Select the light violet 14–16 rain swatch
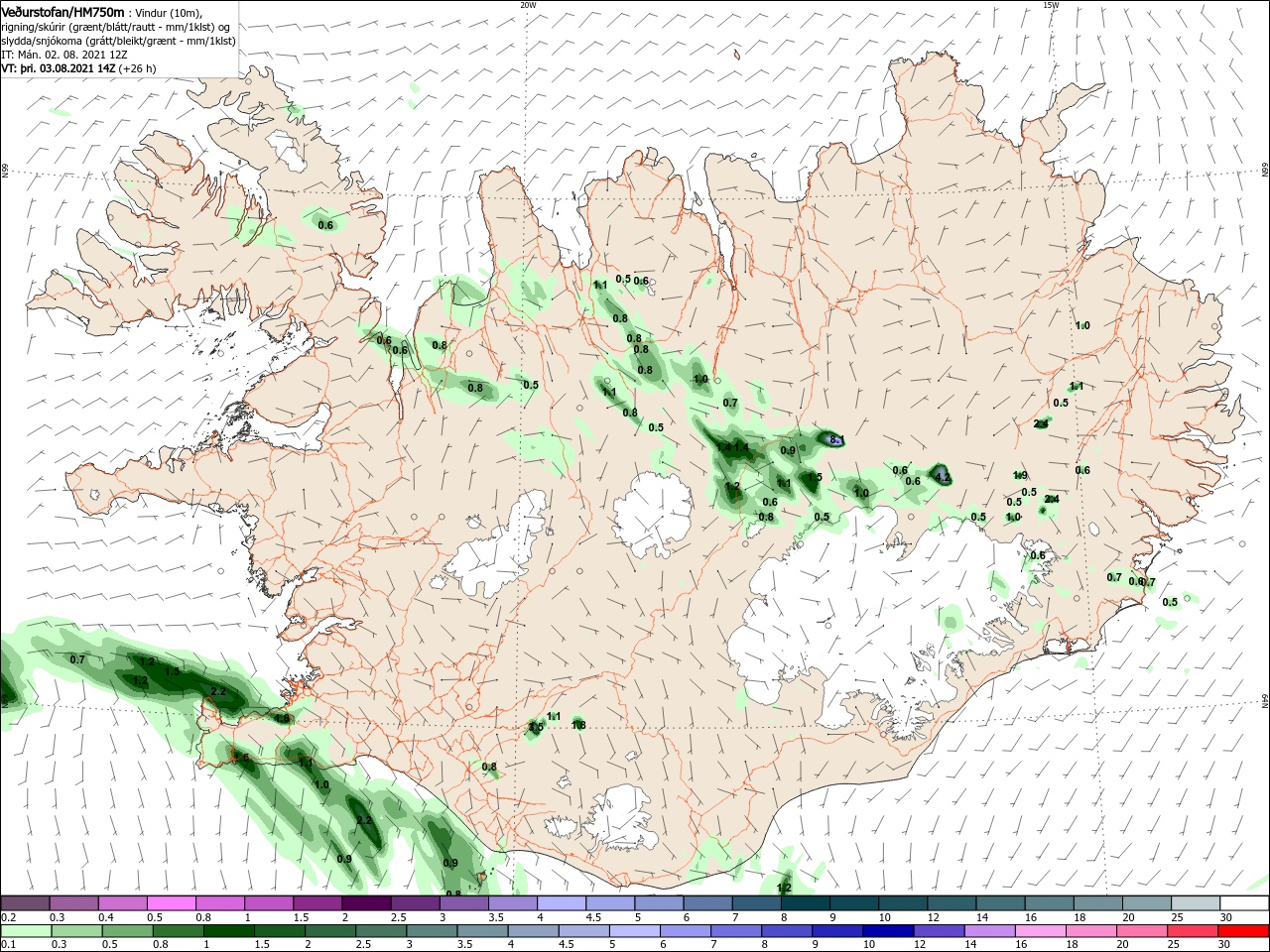The width and height of the screenshot is (1270, 952). pyautogui.click(x=988, y=931)
